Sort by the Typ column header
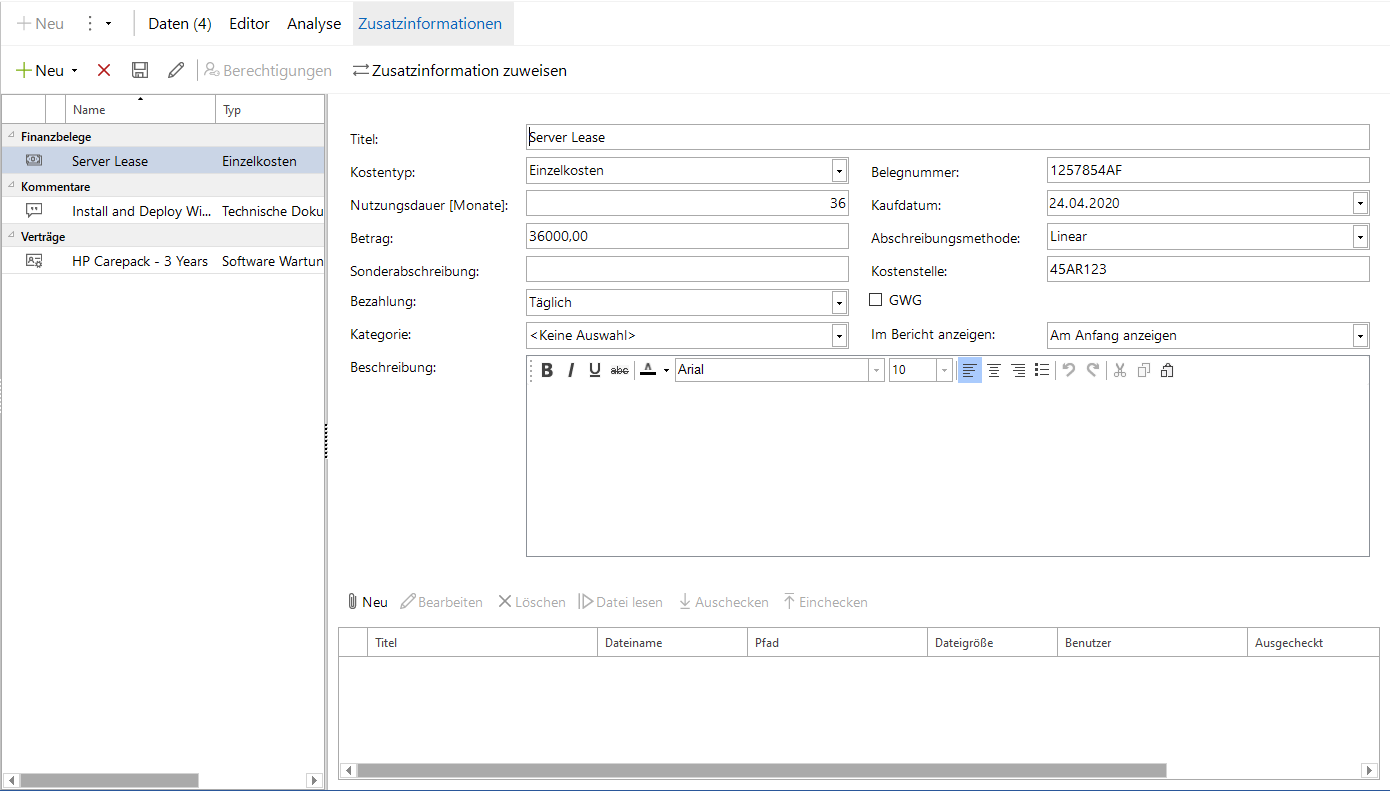The height and width of the screenshot is (791, 1390). tap(270, 110)
